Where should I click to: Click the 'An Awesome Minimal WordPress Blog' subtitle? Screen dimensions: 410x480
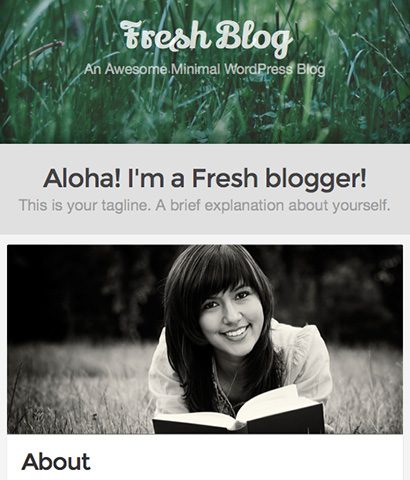pyautogui.click(x=204, y=69)
